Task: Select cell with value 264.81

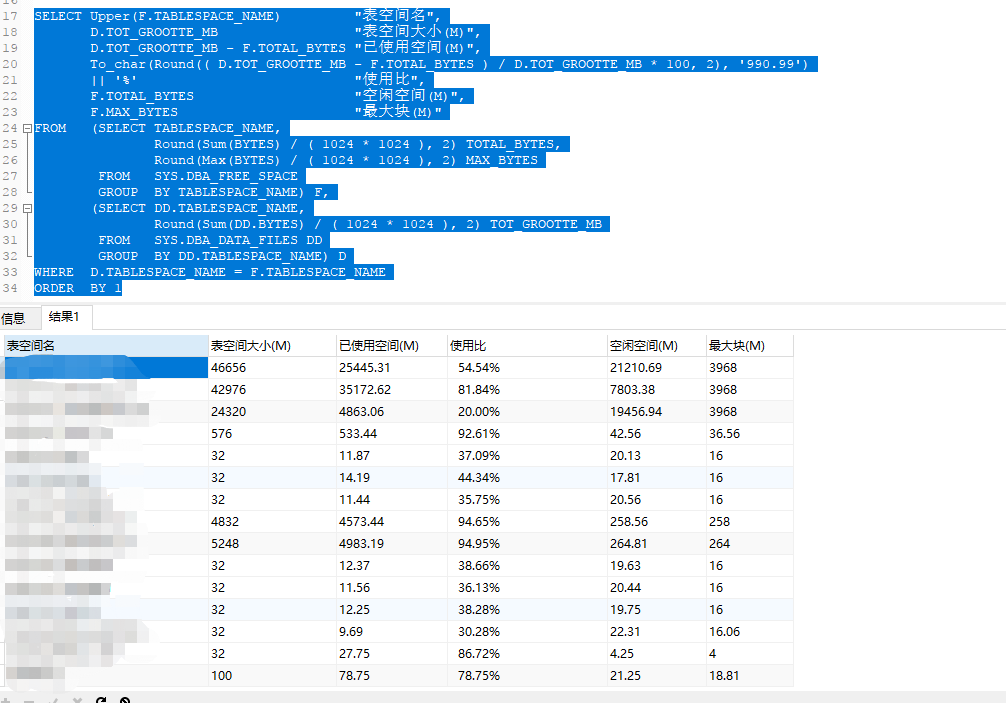Action: click(656, 543)
